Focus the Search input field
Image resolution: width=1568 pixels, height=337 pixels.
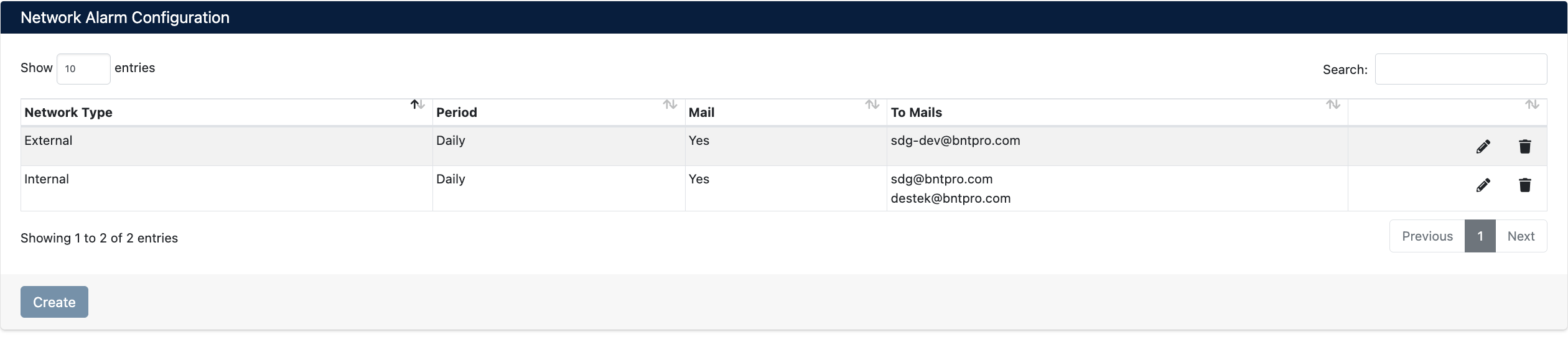1460,69
